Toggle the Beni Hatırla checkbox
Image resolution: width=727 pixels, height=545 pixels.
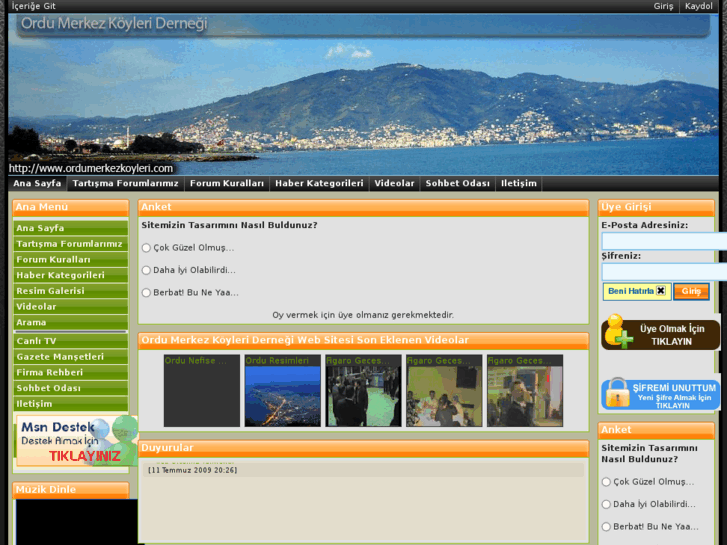pos(661,291)
